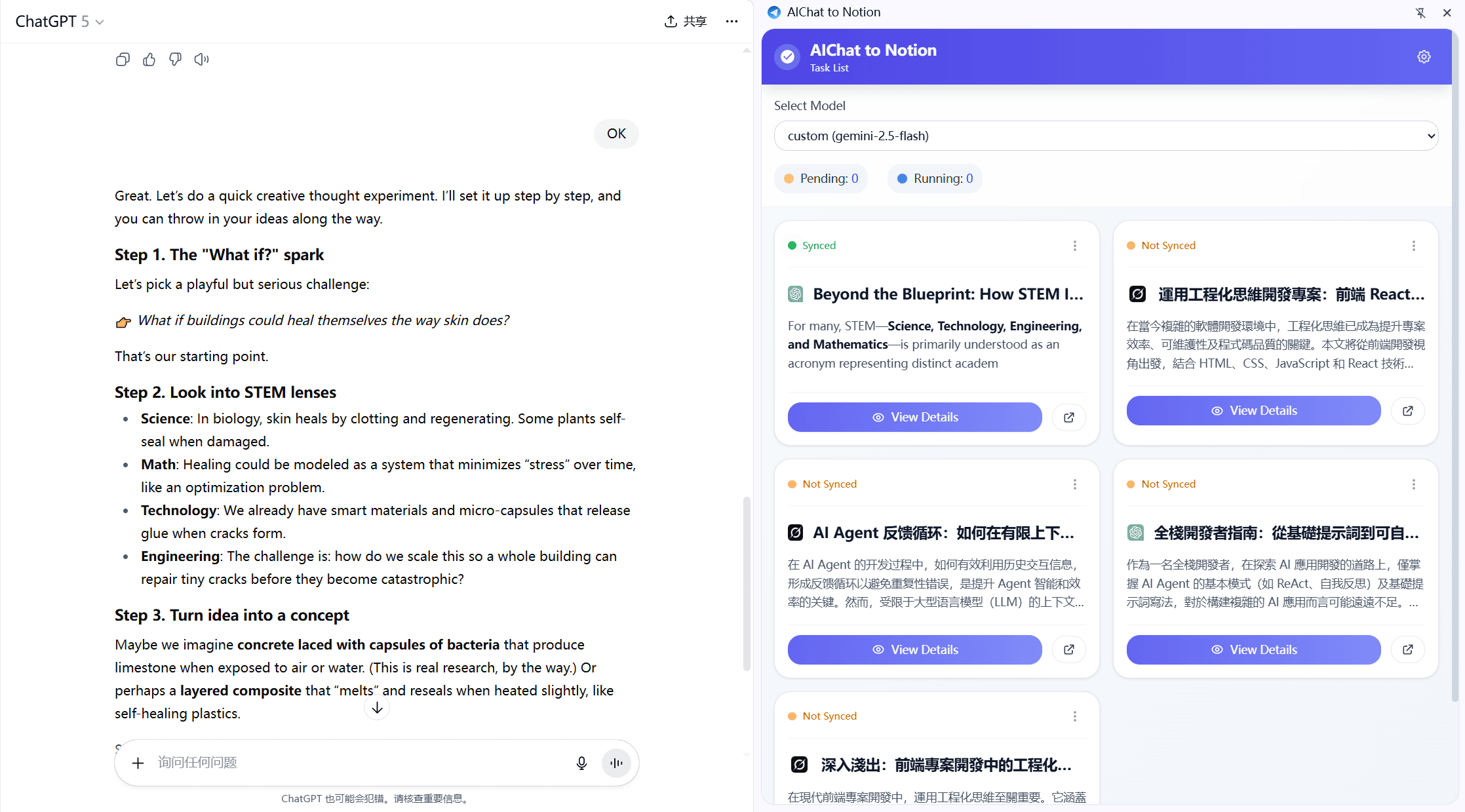
Task: Click the scroll-to-bottom arrow button
Action: [x=377, y=708]
